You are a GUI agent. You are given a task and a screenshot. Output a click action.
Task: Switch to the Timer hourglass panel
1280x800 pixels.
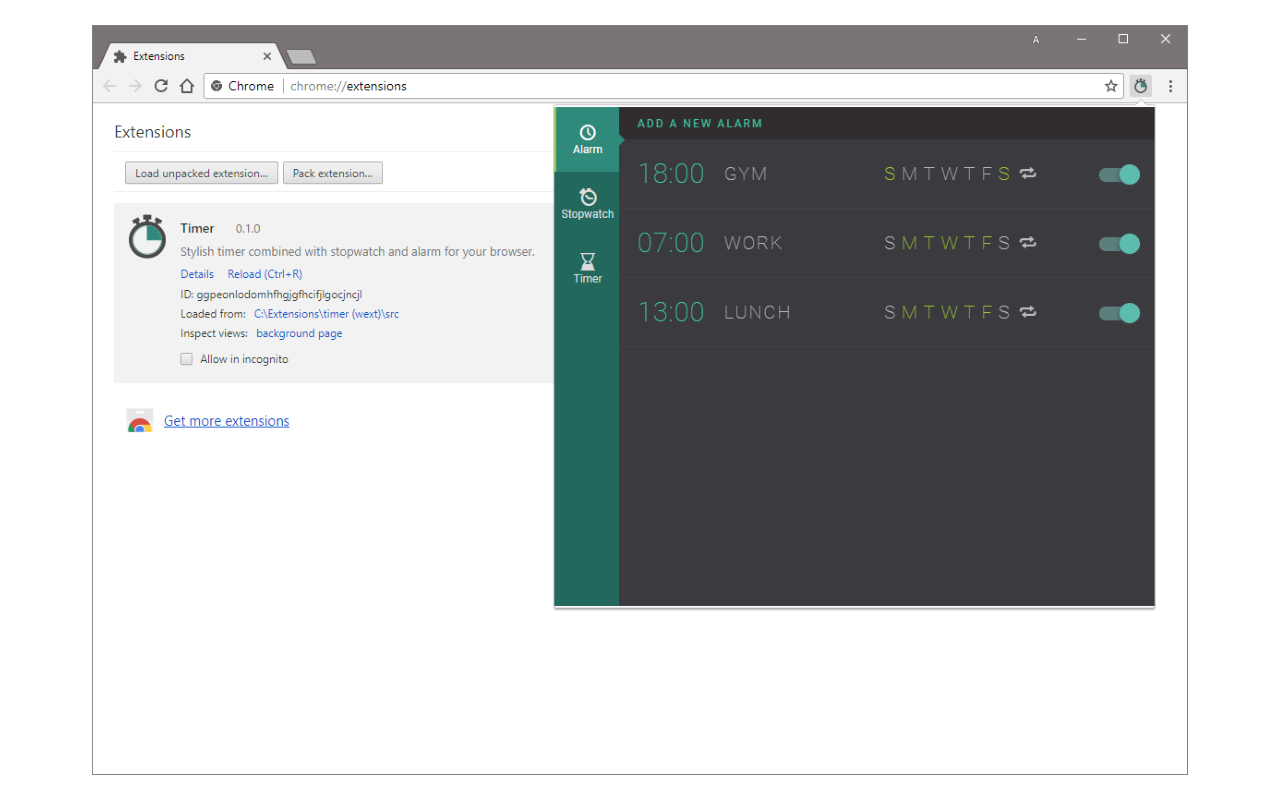pos(587,268)
